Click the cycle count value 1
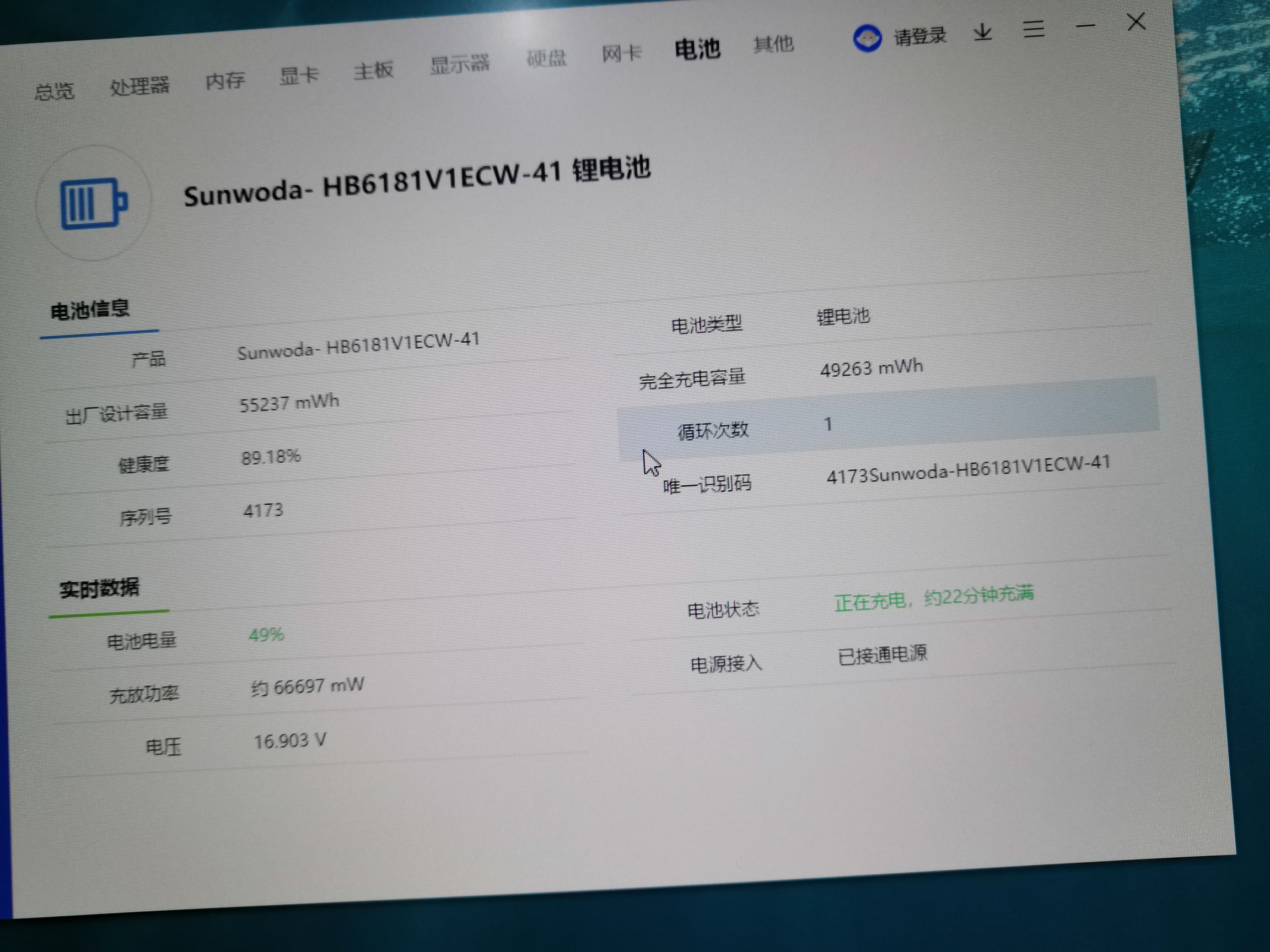The width and height of the screenshot is (1270, 952). point(828,424)
